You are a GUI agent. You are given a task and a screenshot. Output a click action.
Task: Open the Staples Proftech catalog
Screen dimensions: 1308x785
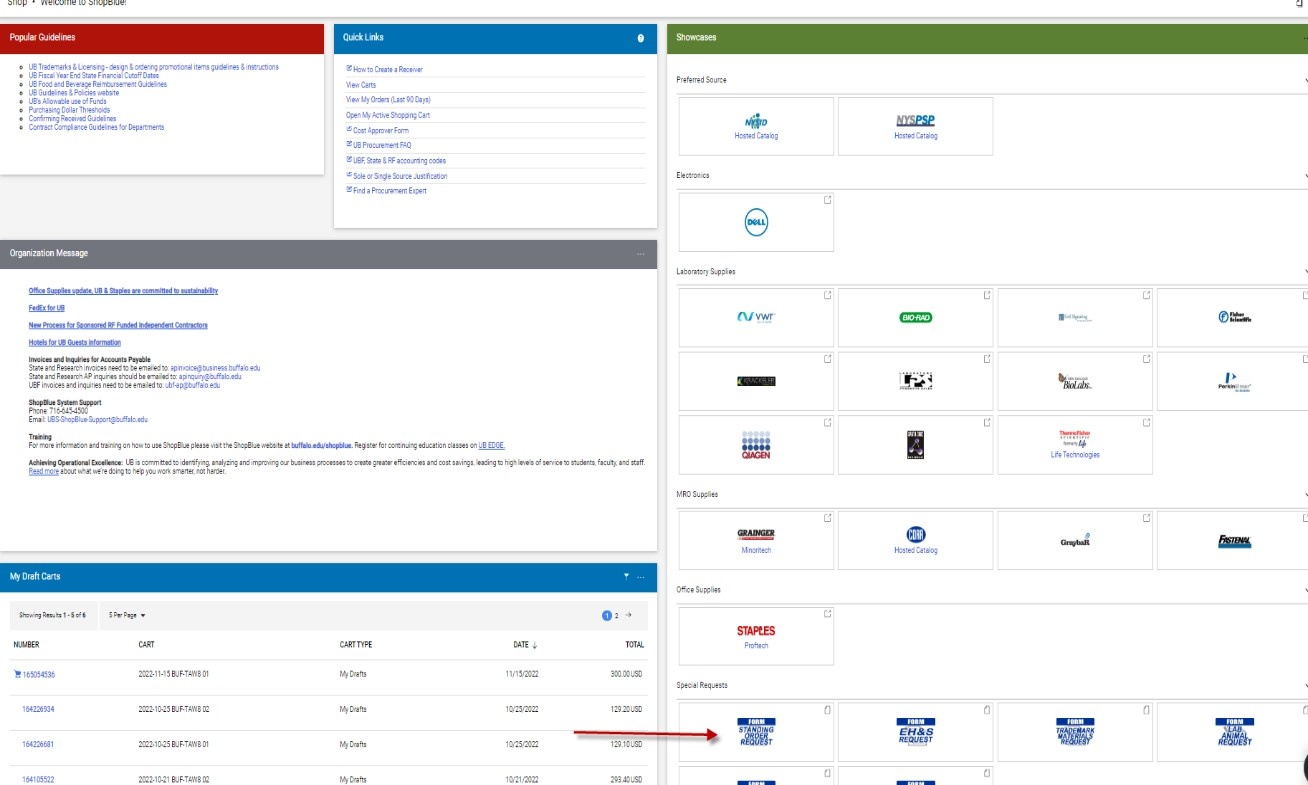point(756,635)
